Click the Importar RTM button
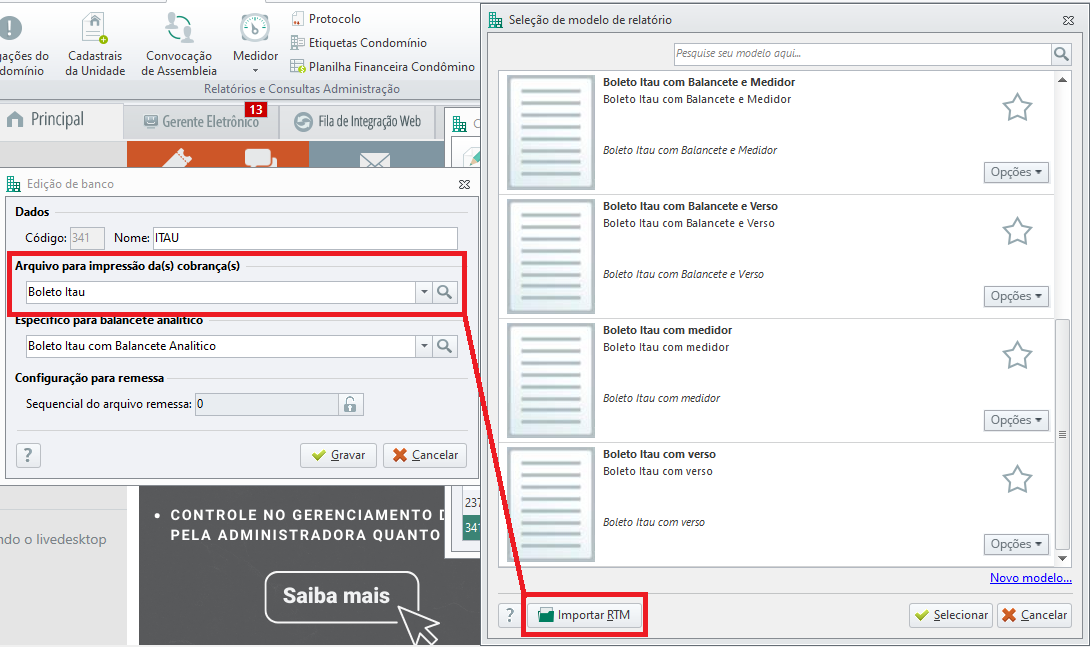This screenshot has width=1090, height=647. (585, 615)
